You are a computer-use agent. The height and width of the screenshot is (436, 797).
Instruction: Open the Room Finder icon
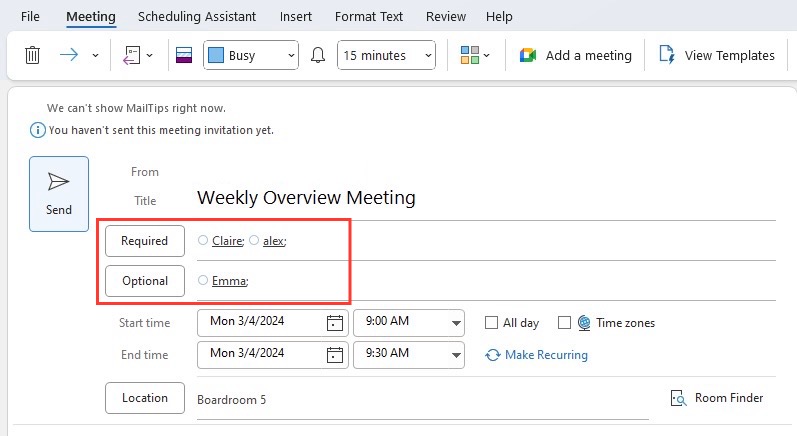tap(679, 398)
